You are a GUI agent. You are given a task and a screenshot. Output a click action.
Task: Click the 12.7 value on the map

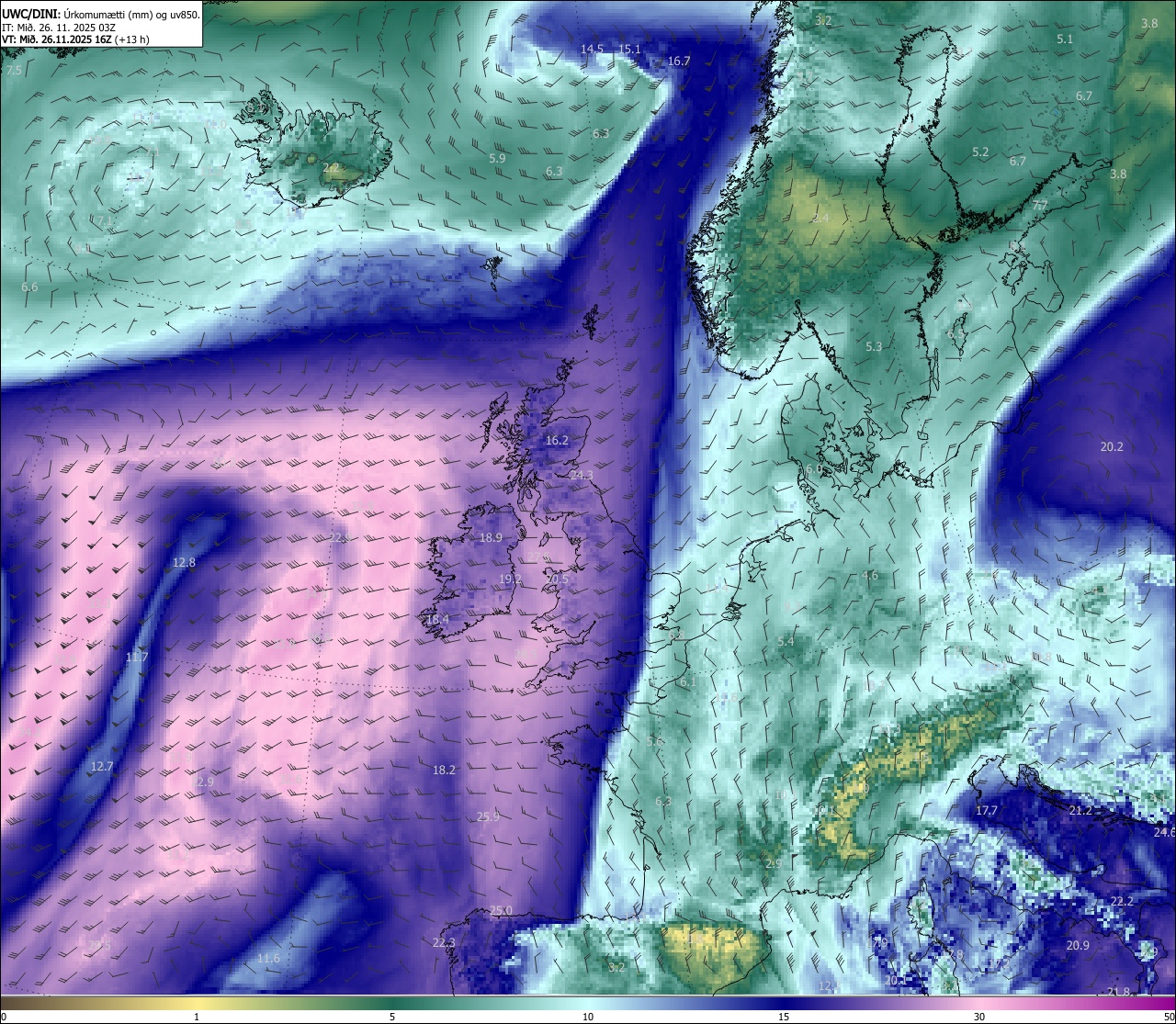tap(102, 766)
